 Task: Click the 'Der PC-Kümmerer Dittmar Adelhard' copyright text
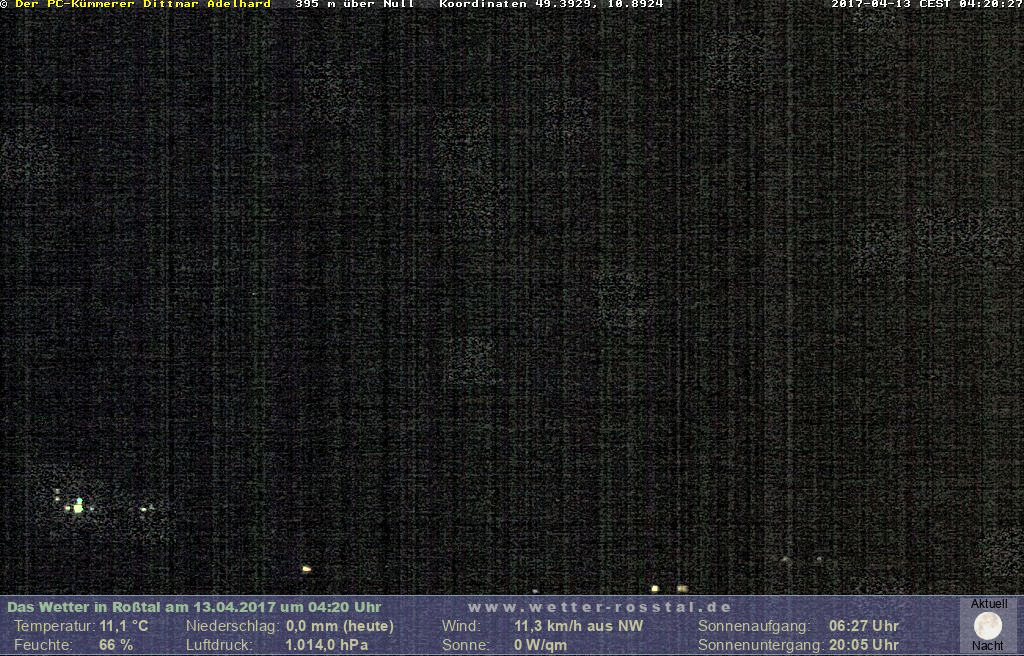tap(142, 5)
